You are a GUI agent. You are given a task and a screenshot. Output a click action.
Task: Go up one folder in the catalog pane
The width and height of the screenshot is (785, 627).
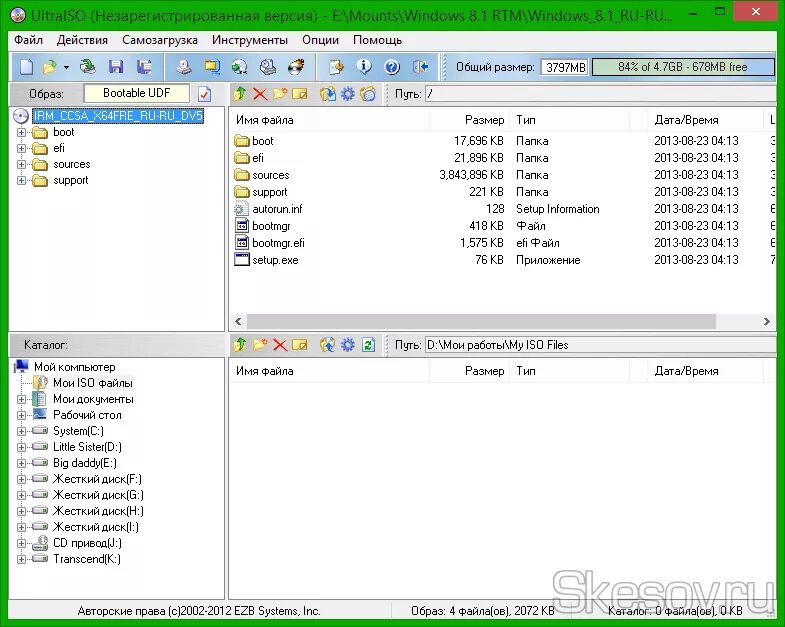coord(240,345)
